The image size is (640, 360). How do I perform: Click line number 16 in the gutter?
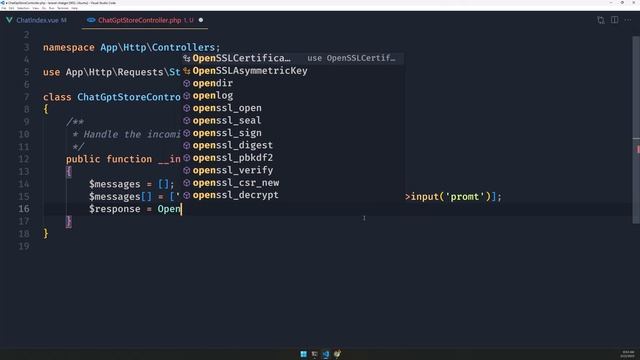pyautogui.click(x=24, y=209)
